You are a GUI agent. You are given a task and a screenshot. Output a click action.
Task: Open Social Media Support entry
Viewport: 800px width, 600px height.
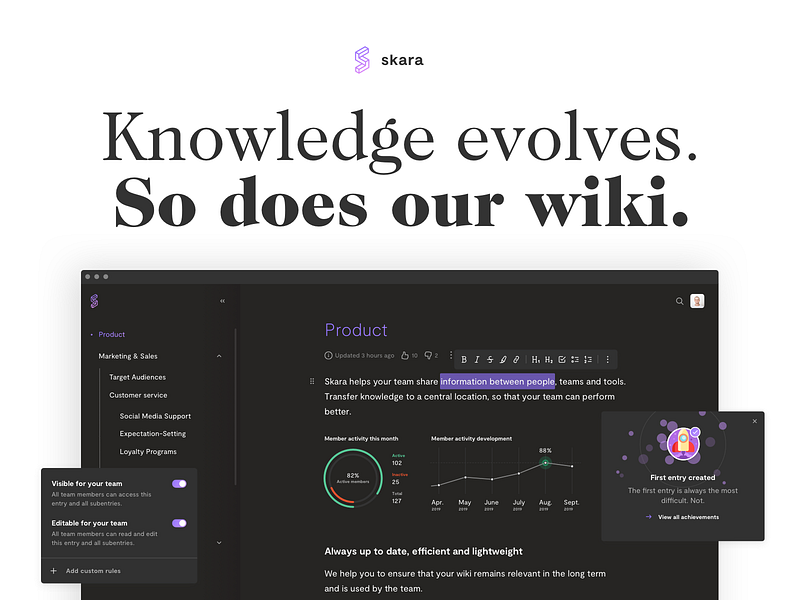click(x=155, y=416)
